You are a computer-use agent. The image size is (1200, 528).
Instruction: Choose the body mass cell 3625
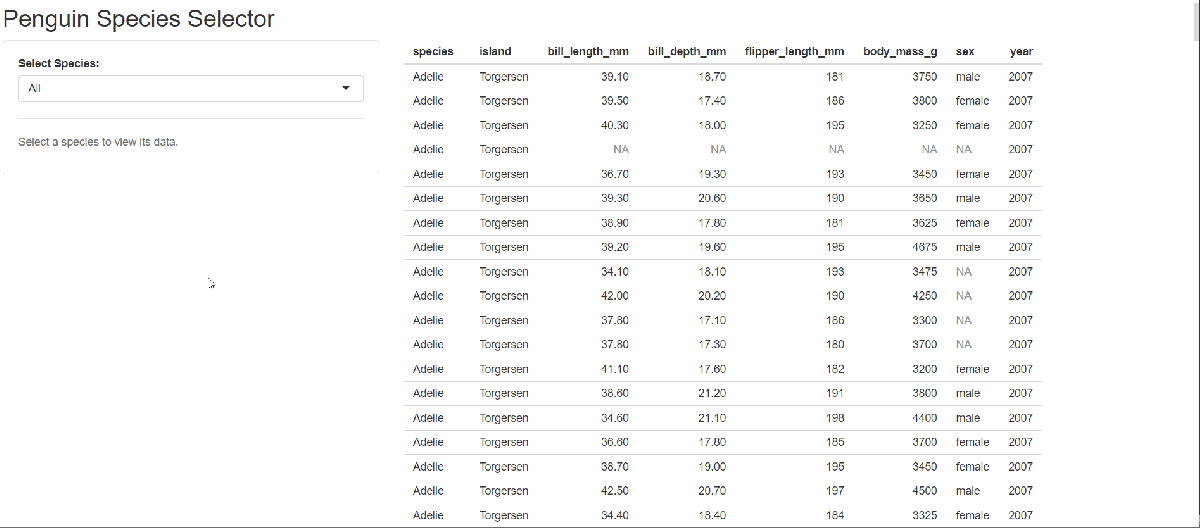point(925,223)
